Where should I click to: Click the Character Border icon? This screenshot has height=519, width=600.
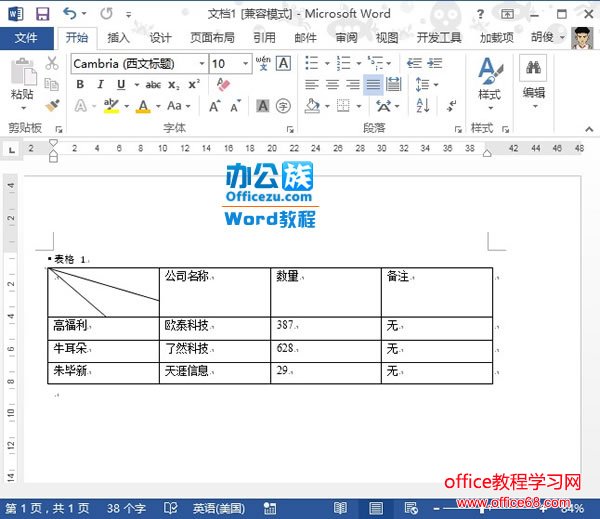[x=284, y=63]
